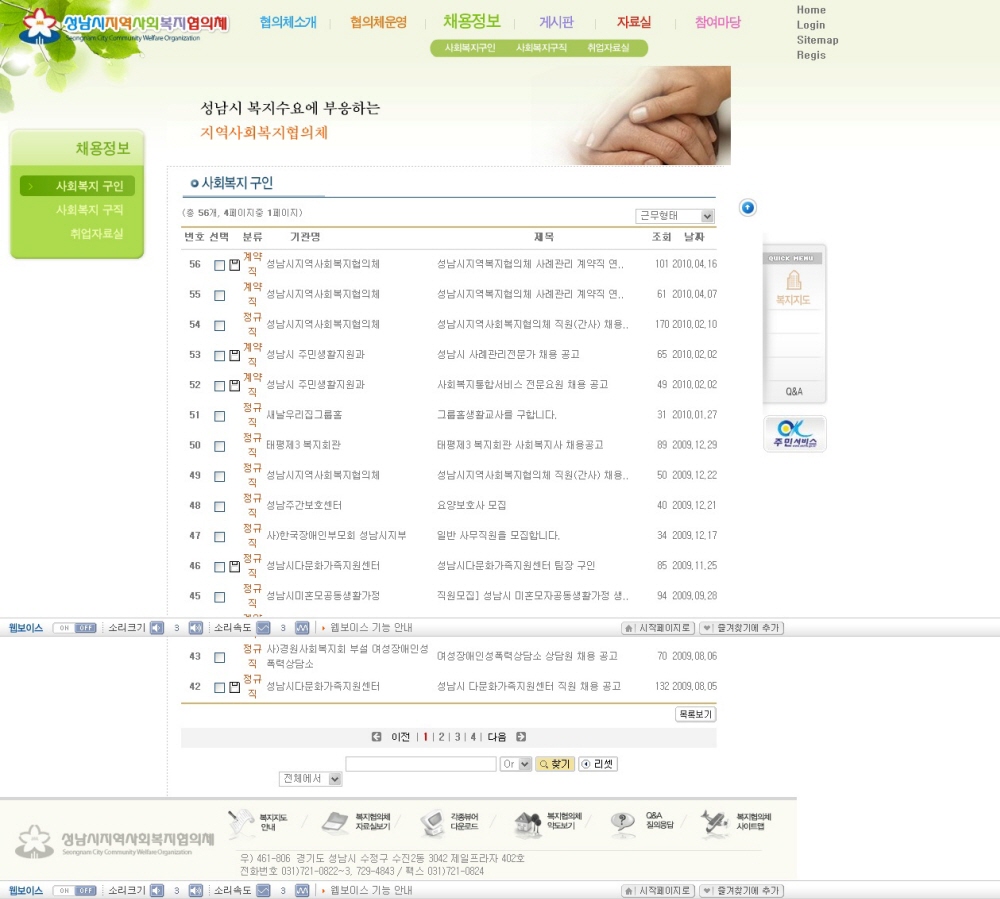Viewport: 1000px width, 899px height.
Task: Open the 협의체소개 top menu
Action: tap(288, 22)
